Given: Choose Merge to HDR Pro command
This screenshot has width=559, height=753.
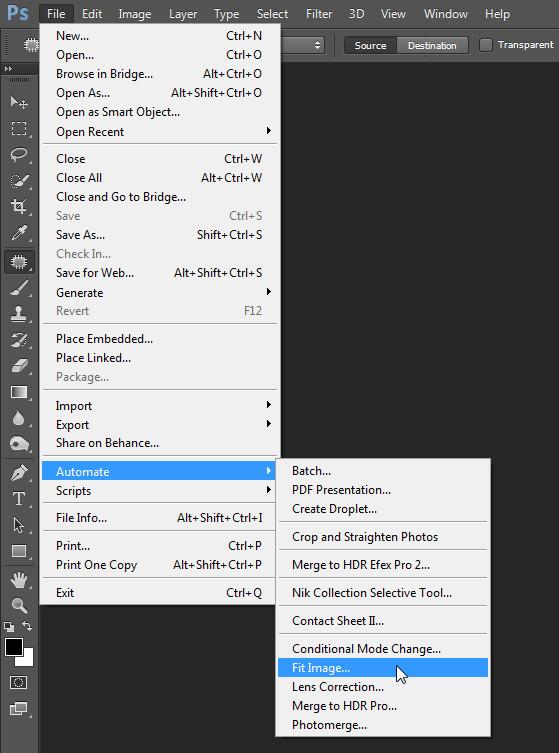Looking at the screenshot, I should 383,705.
